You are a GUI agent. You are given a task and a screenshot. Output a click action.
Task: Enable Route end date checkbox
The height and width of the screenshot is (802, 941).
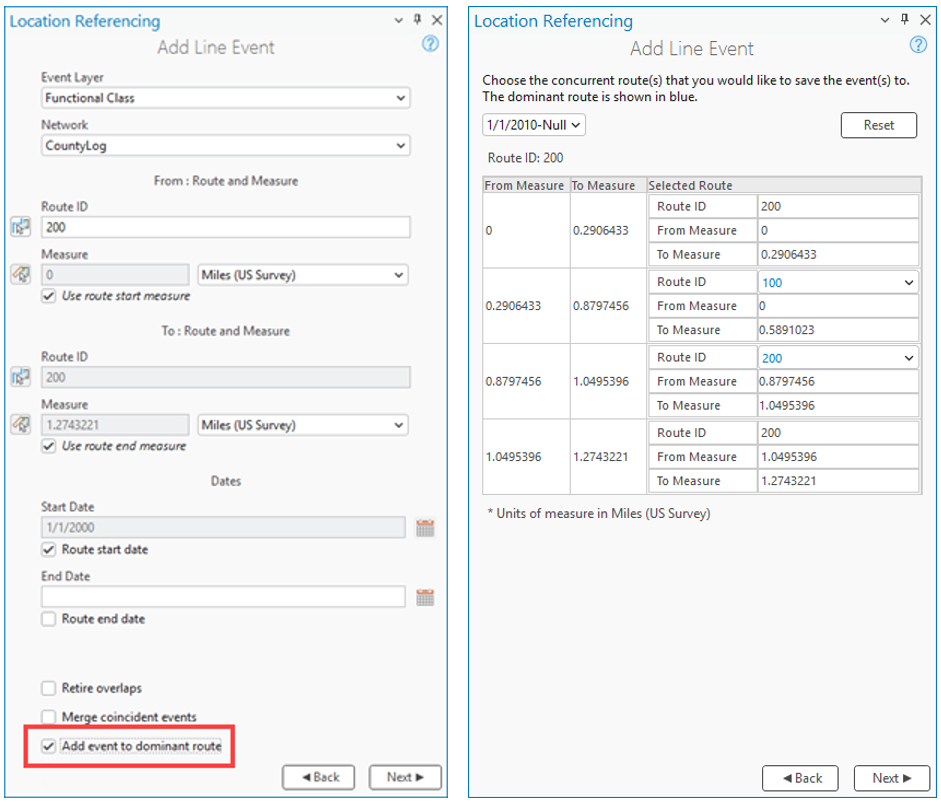click(x=49, y=619)
